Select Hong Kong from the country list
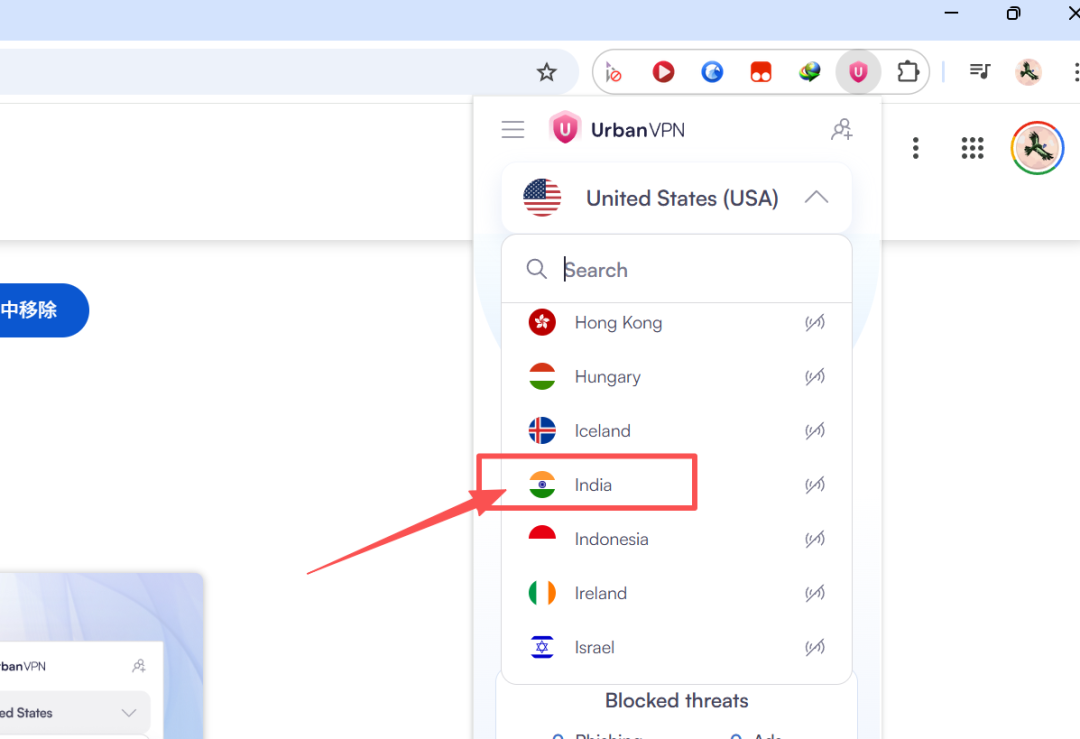This screenshot has width=1080, height=739. pos(676,322)
